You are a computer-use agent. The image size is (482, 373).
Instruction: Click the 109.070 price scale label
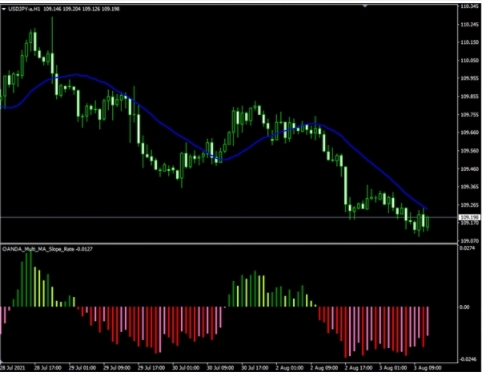469,240
